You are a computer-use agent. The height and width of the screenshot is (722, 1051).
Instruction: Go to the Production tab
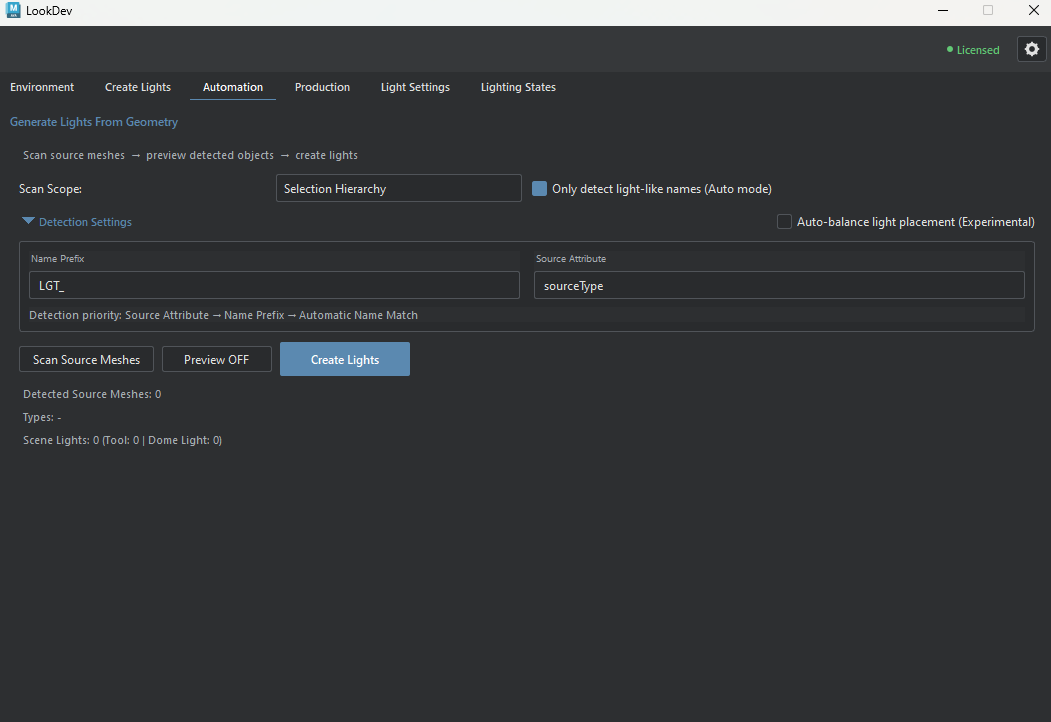point(322,87)
